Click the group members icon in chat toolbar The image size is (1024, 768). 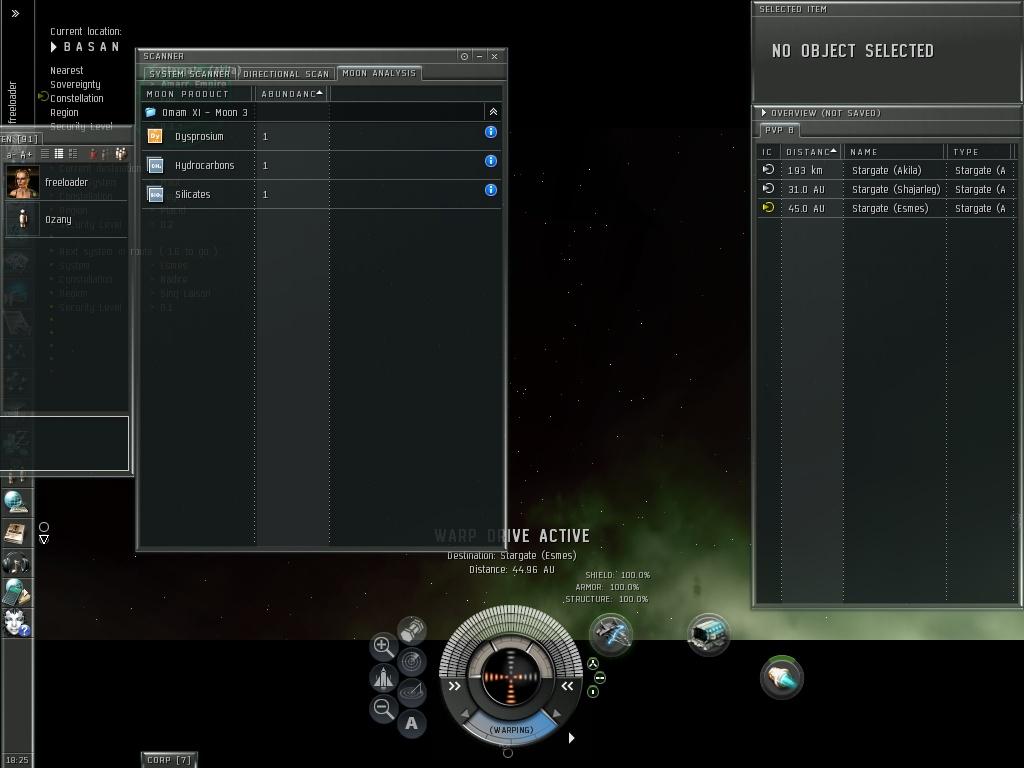click(121, 154)
